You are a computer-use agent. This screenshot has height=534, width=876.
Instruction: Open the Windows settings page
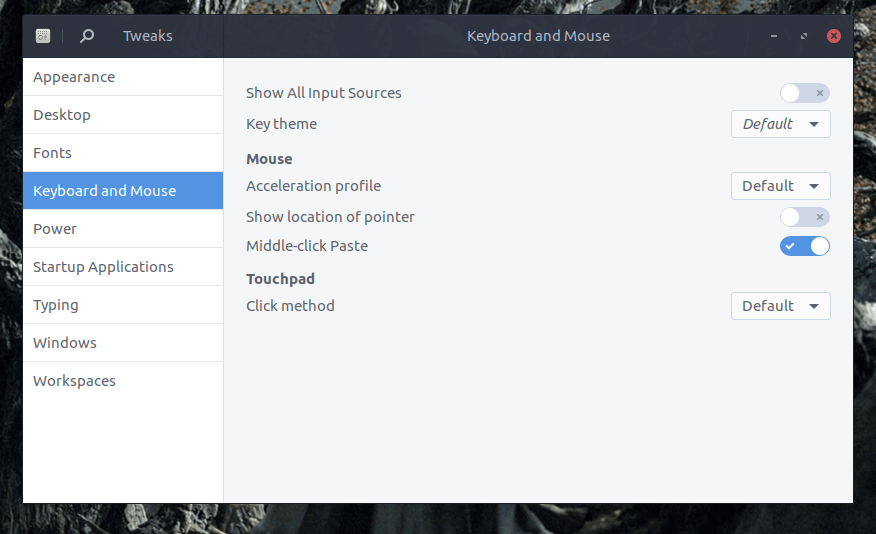pos(123,343)
